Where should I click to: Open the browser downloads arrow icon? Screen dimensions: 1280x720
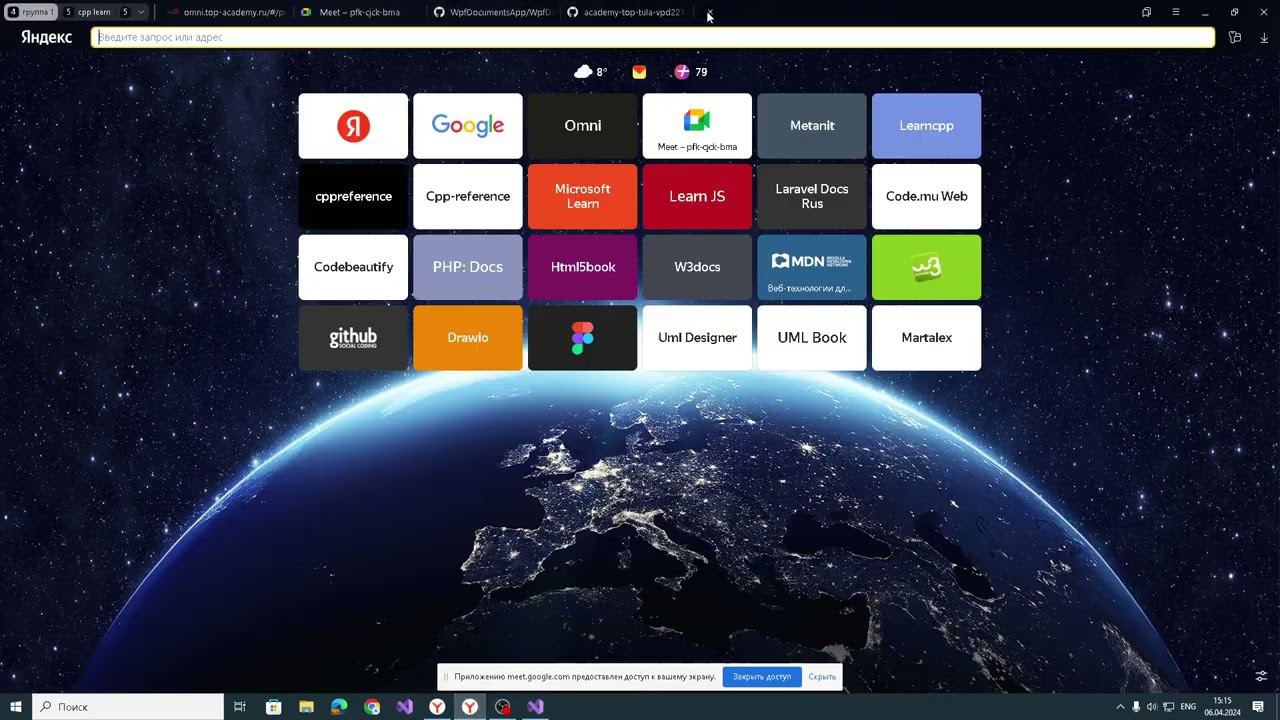(x=1264, y=38)
